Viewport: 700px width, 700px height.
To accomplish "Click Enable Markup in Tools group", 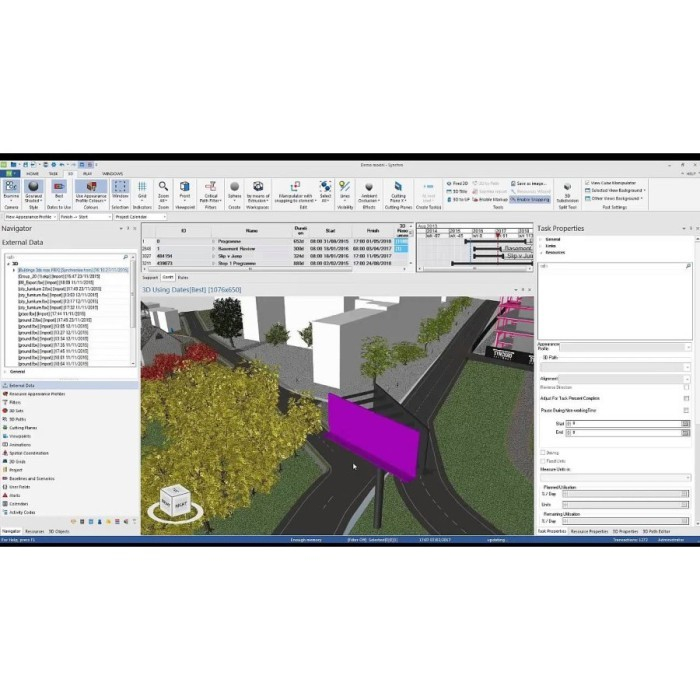I will coord(490,200).
